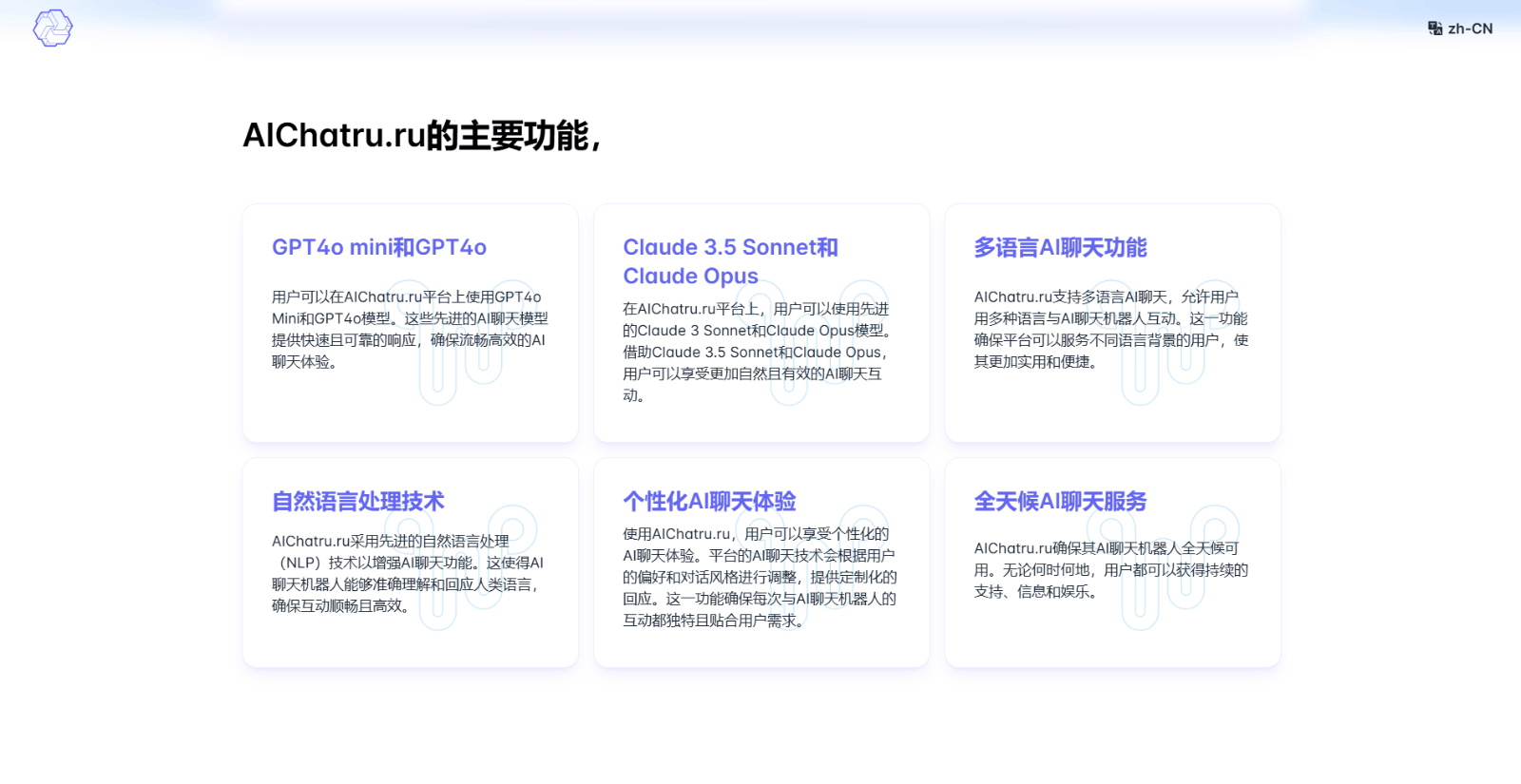Click the paragraph starting AIChatru.ru采用先进的自然语言处理
1521x784 pixels.
(x=410, y=573)
